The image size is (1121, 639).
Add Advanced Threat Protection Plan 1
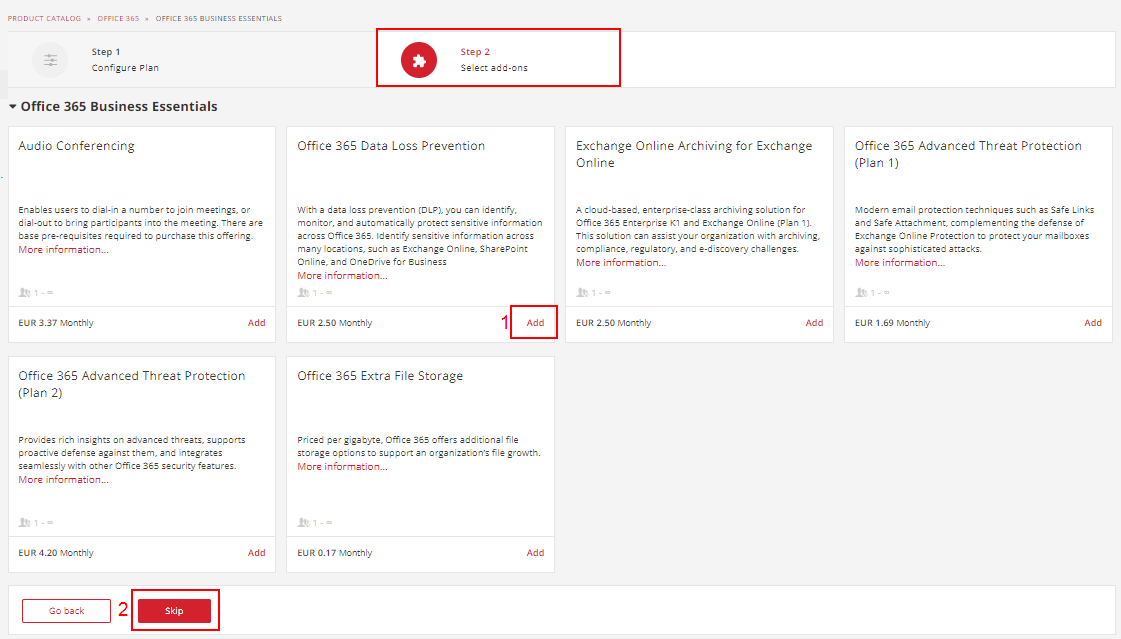click(1093, 323)
